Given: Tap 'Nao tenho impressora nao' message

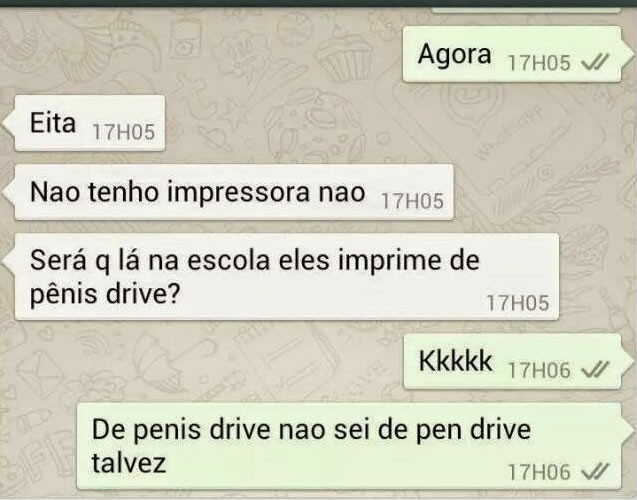Looking at the screenshot, I should [234, 192].
